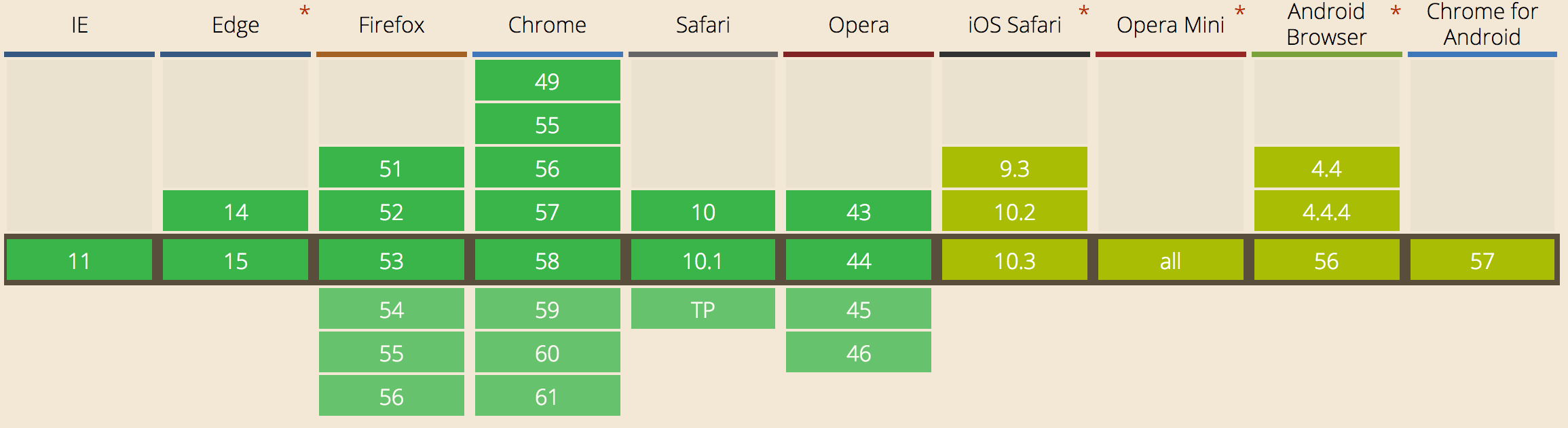1568x428 pixels.
Task: Click Opera version 46 cell
Action: point(859,352)
